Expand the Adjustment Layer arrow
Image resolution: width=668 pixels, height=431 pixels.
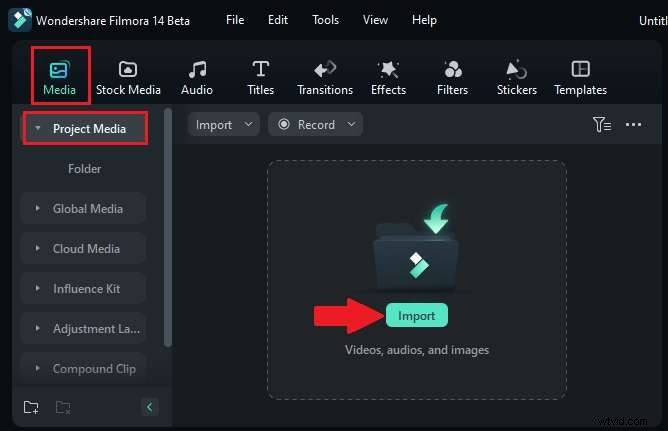pyautogui.click(x=37, y=328)
